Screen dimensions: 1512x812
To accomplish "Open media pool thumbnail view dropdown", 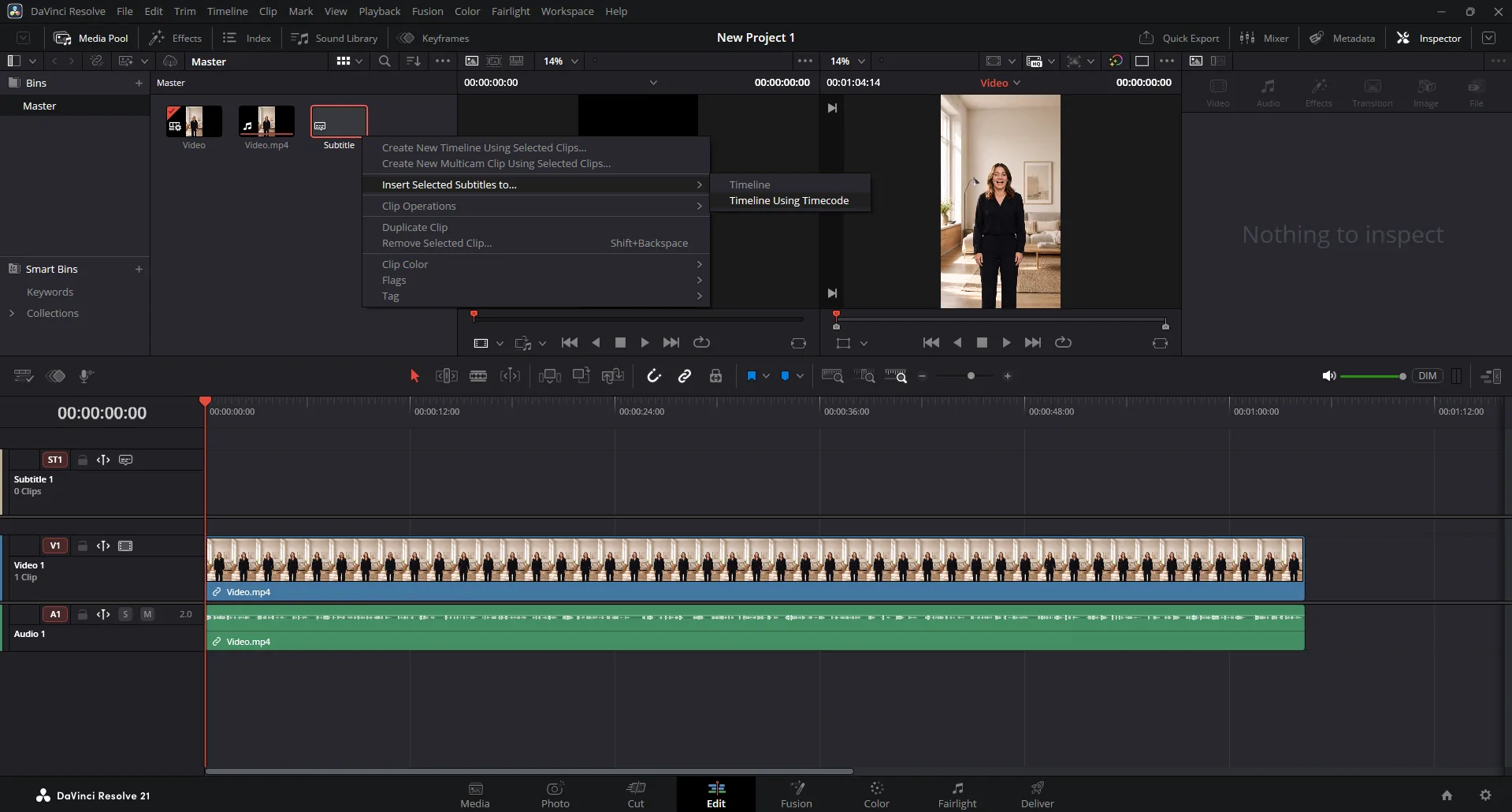I will pyautogui.click(x=350, y=61).
